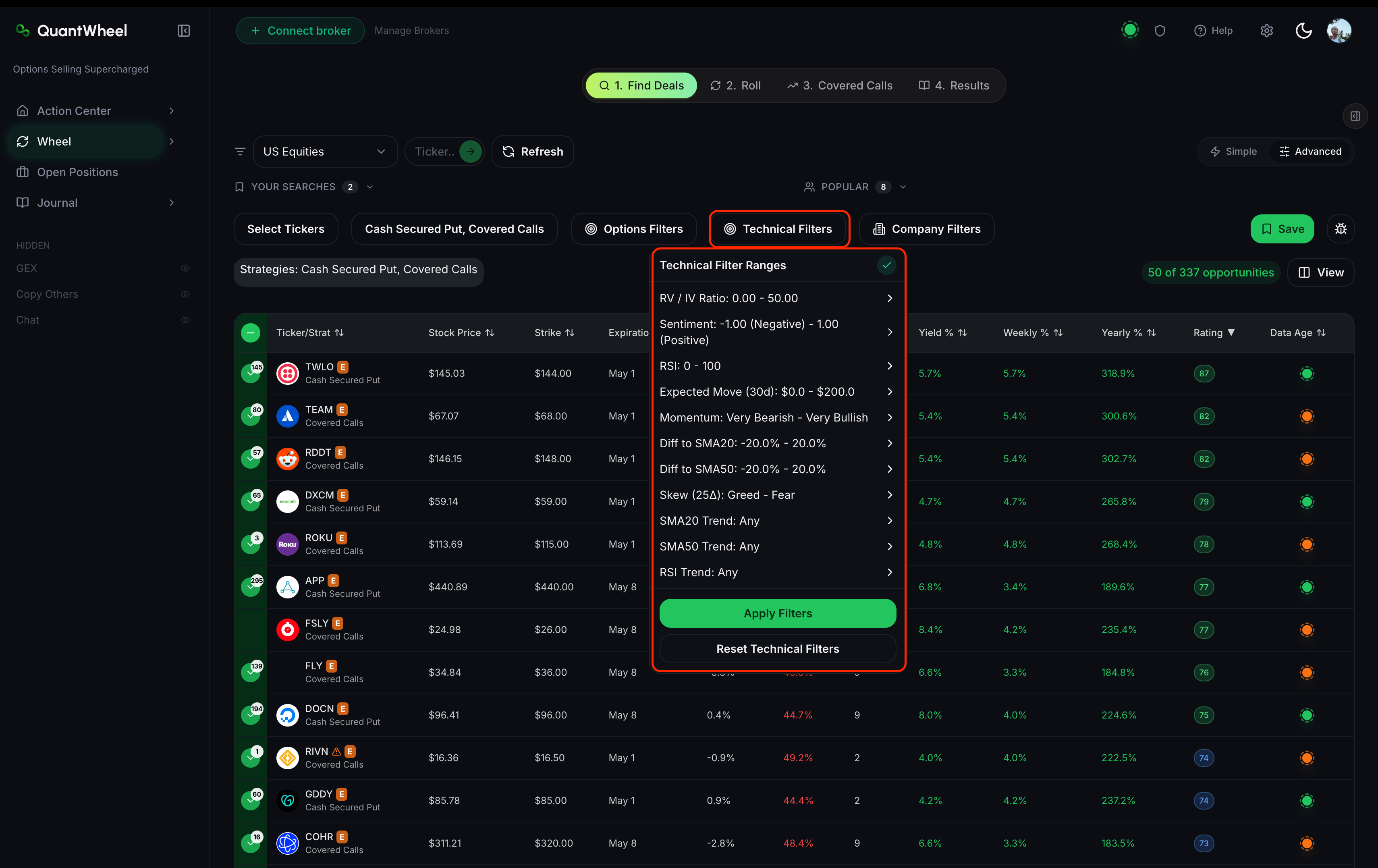Click Reset Technical Filters
1378x868 pixels.
click(778, 649)
